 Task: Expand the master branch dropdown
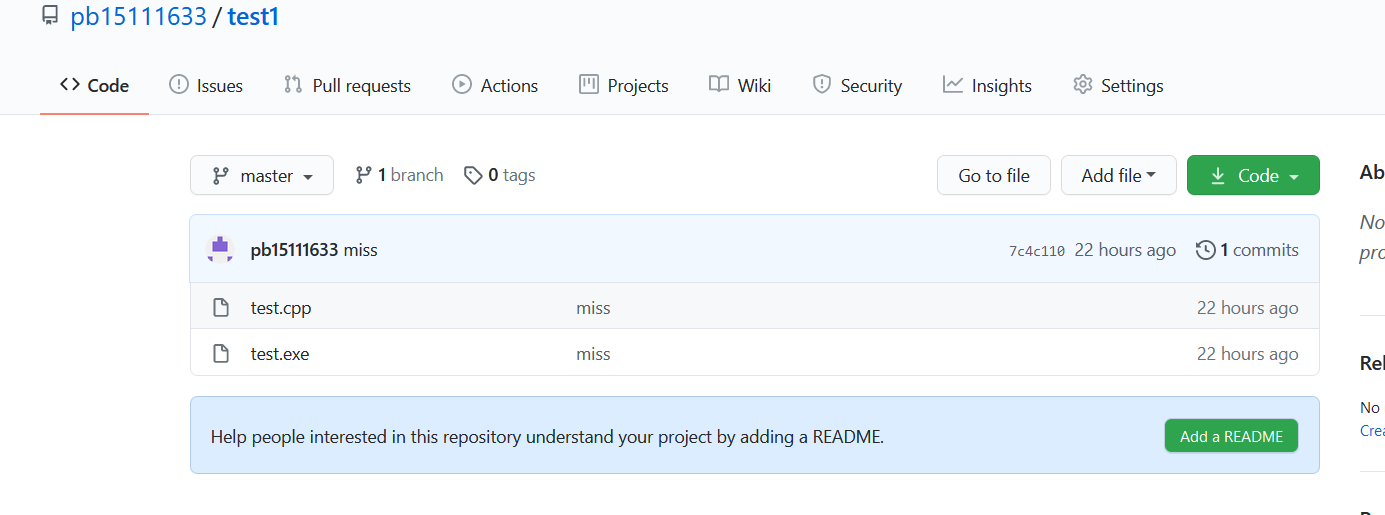coord(263,176)
